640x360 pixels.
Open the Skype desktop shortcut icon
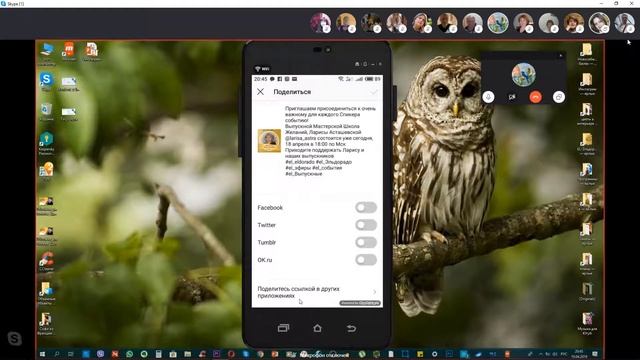(x=46, y=81)
